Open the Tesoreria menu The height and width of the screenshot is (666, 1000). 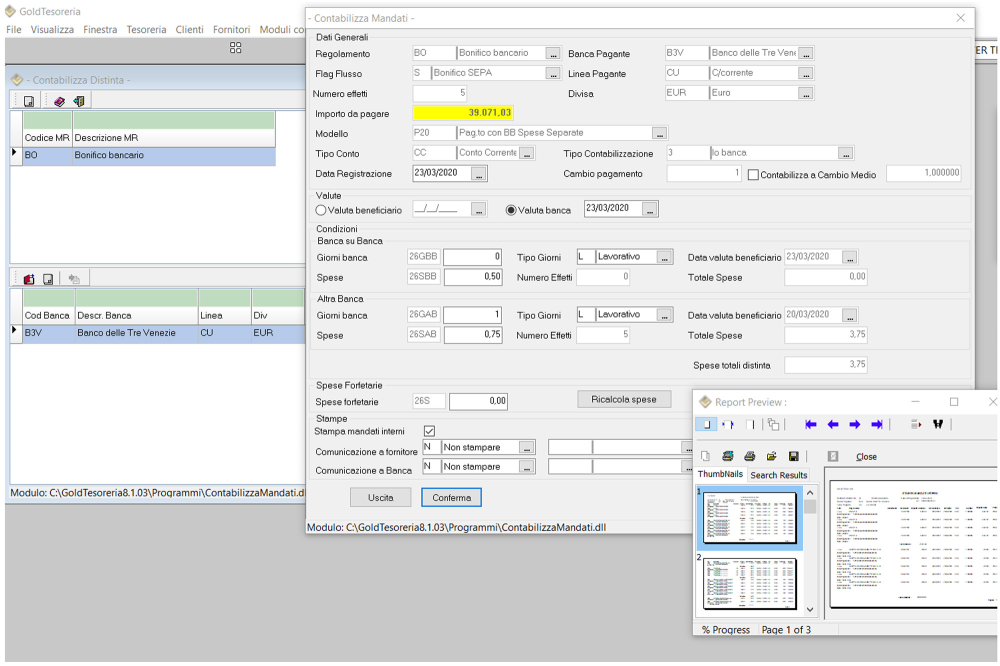pos(146,30)
